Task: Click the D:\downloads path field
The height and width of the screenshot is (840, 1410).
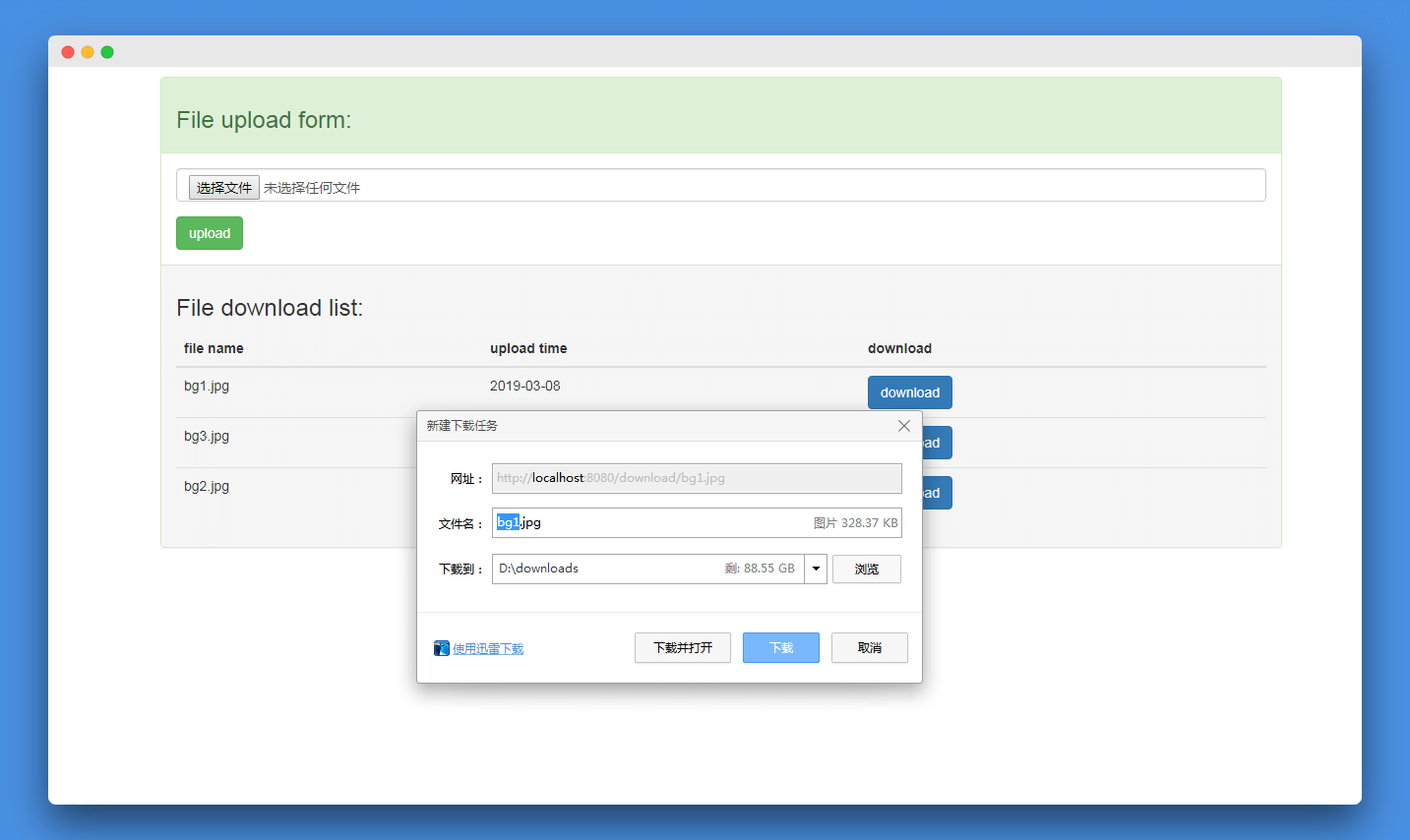Action: [x=648, y=569]
